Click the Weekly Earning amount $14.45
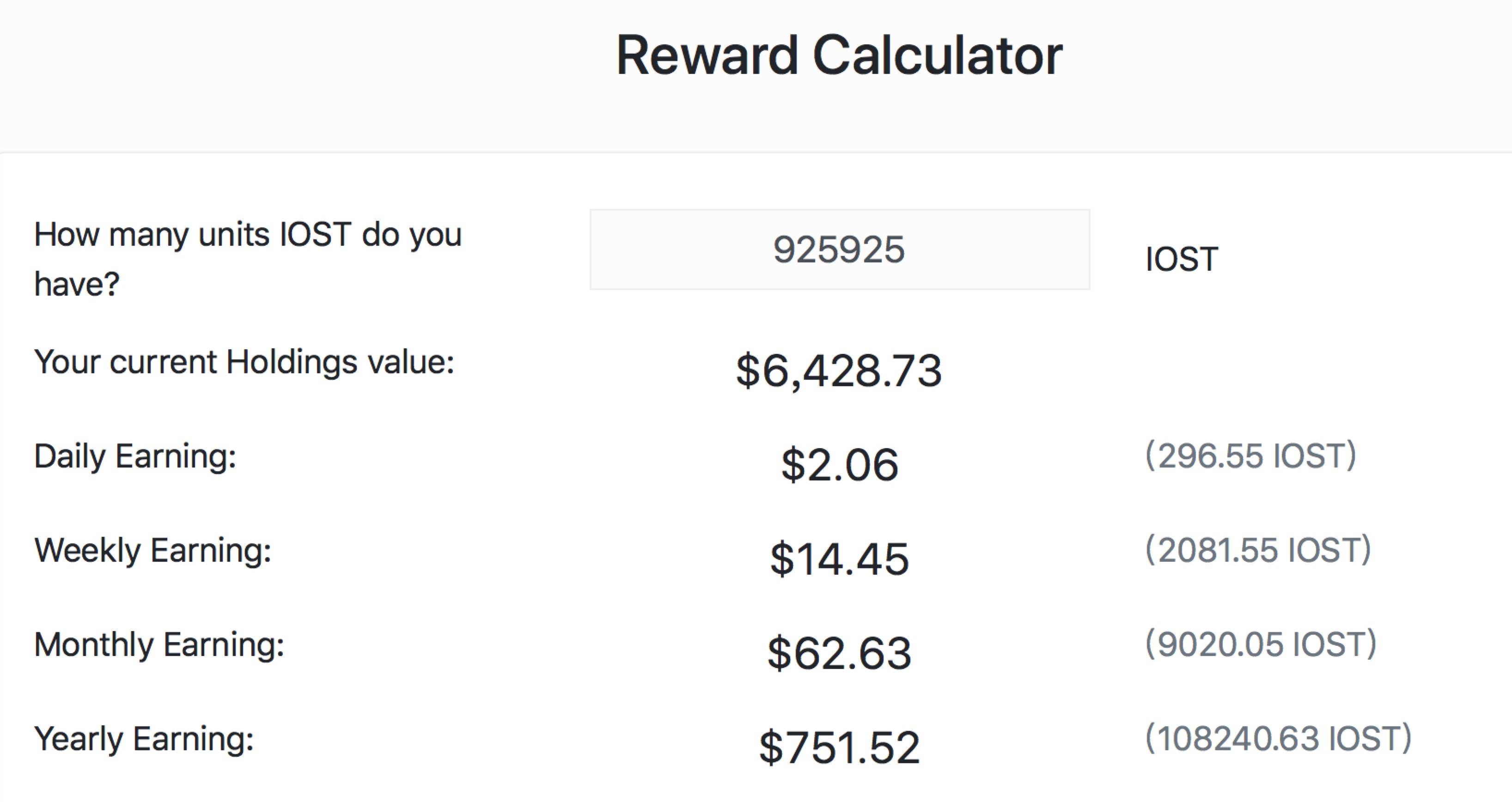Viewport: 1512px width, 802px height. pyautogui.click(x=839, y=559)
